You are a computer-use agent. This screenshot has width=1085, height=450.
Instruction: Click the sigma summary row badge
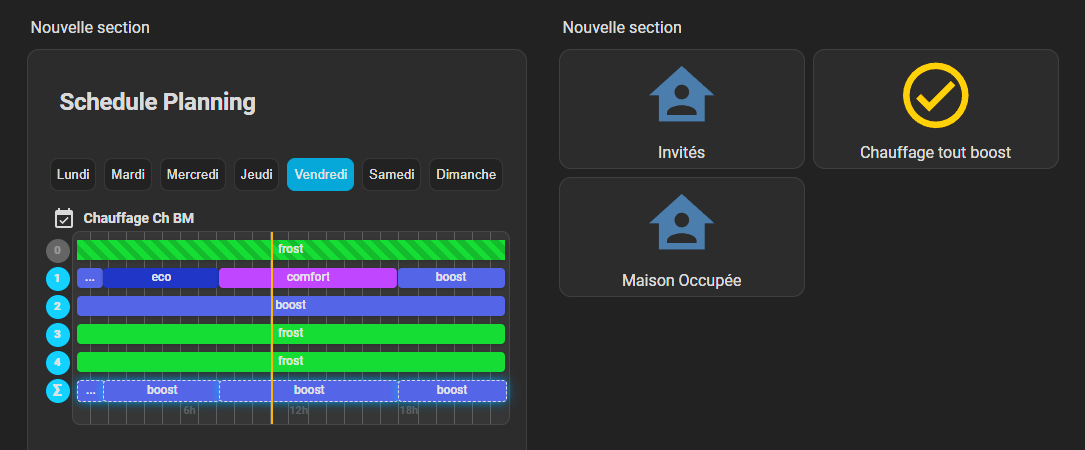click(x=58, y=390)
